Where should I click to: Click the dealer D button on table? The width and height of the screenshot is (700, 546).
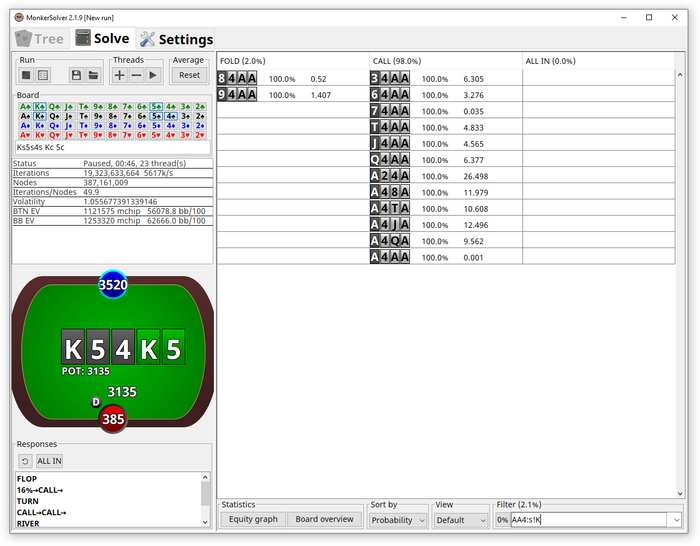tap(96, 402)
